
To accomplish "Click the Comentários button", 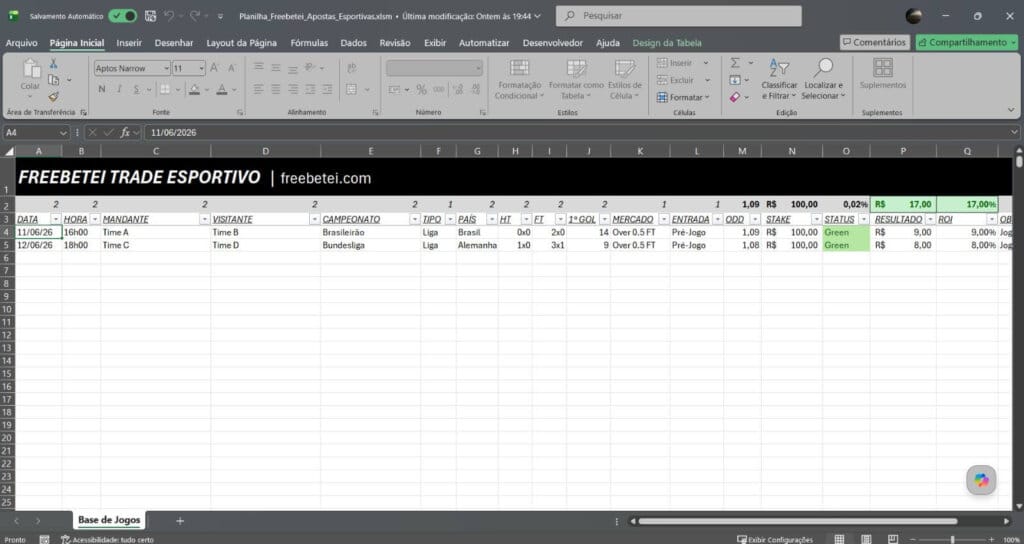I will click(874, 42).
